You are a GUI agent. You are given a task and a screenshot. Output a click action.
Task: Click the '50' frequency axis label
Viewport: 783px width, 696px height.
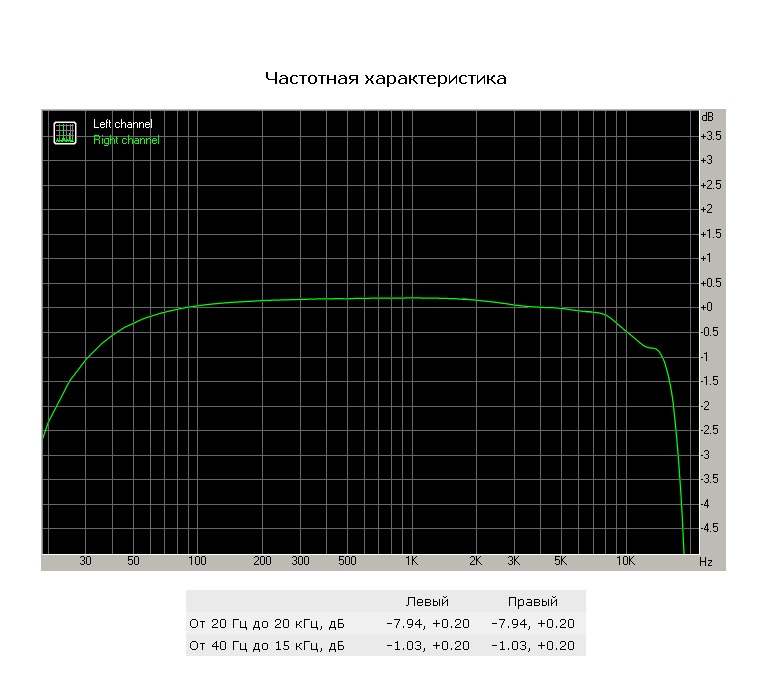(x=133, y=561)
